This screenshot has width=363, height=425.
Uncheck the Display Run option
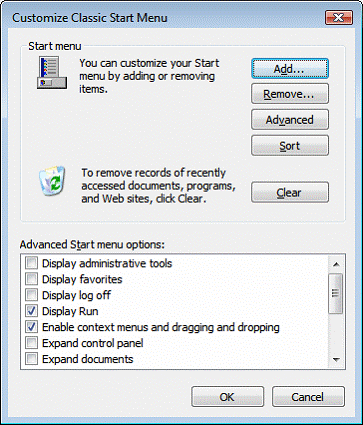[x=32, y=311]
